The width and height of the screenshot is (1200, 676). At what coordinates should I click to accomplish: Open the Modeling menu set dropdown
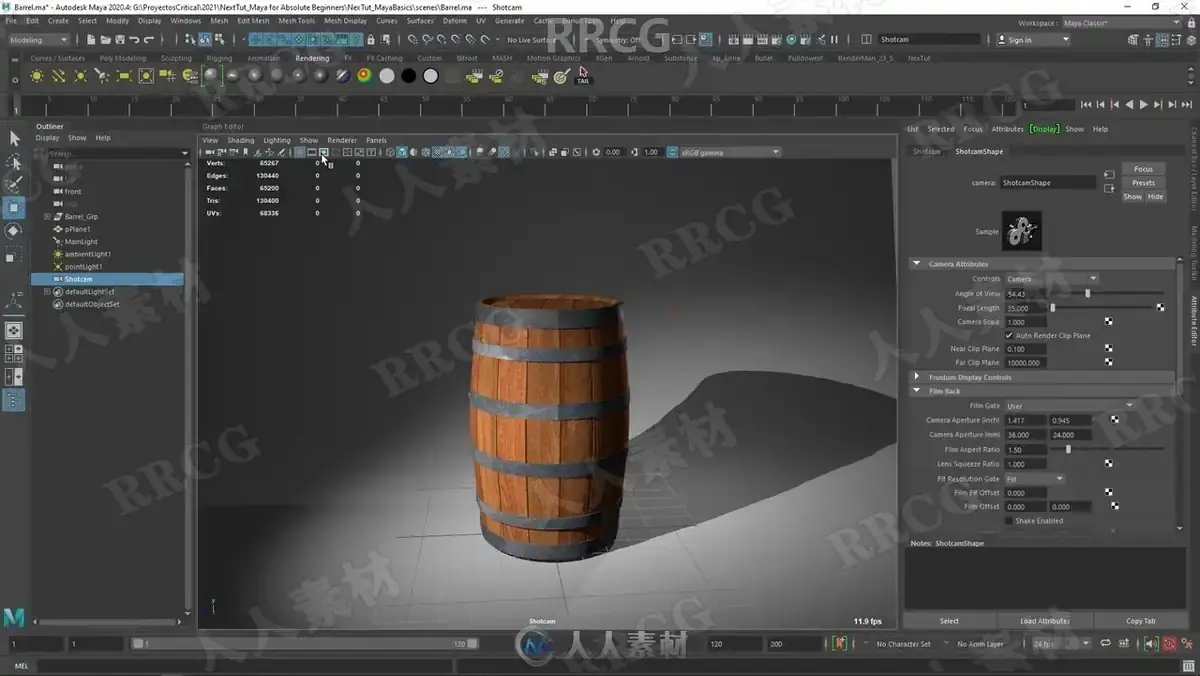pyautogui.click(x=39, y=40)
